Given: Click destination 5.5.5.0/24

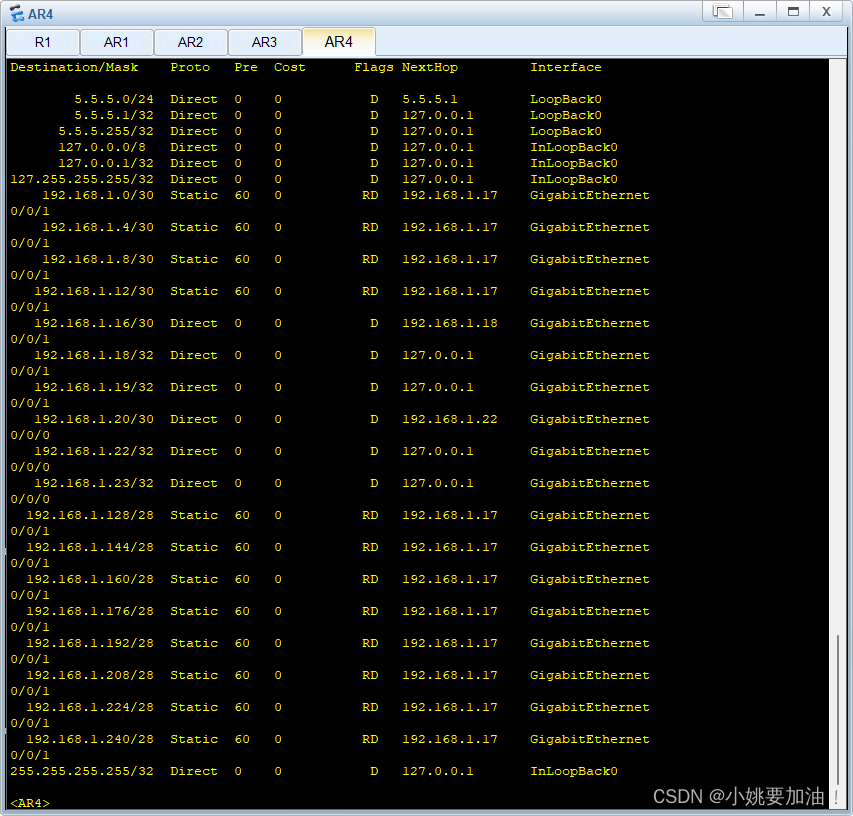Looking at the screenshot, I should (x=114, y=100).
